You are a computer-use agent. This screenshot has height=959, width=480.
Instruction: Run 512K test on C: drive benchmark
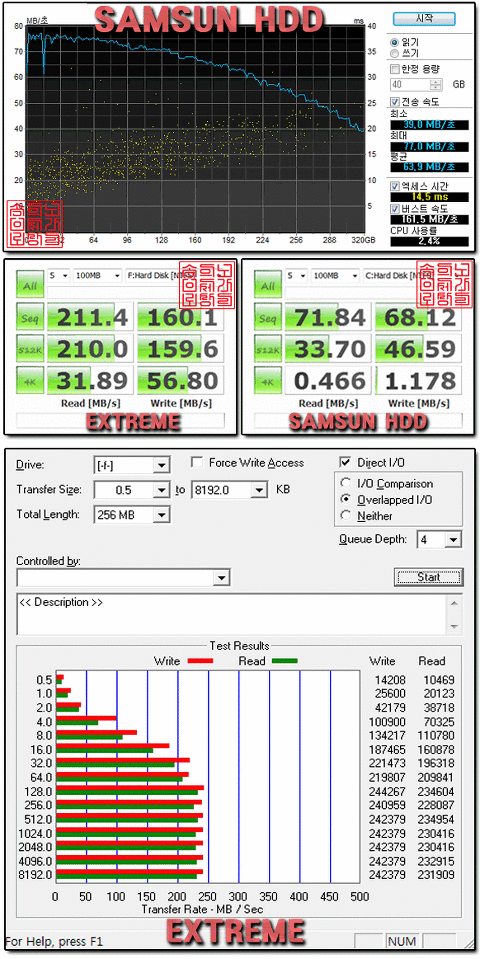(x=268, y=349)
